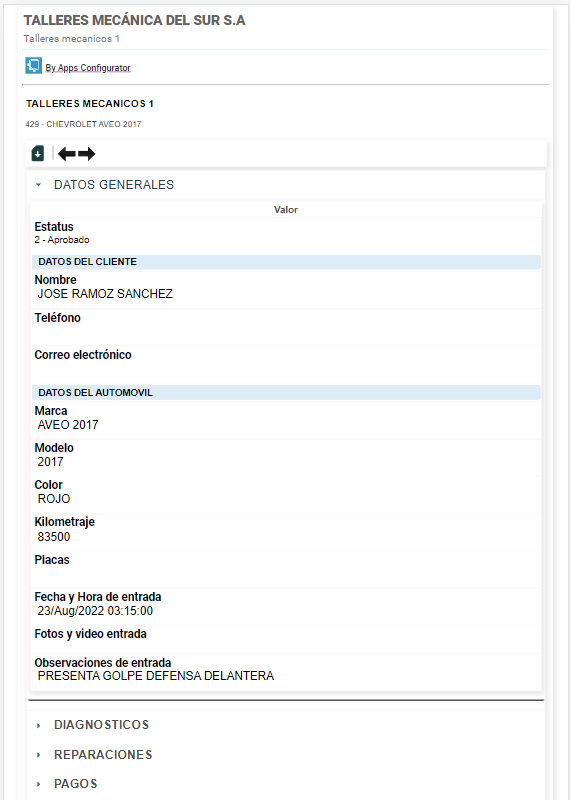The height and width of the screenshot is (800, 571).
Task: Expand the REPARACIONES section
Action: pyautogui.click(x=103, y=755)
